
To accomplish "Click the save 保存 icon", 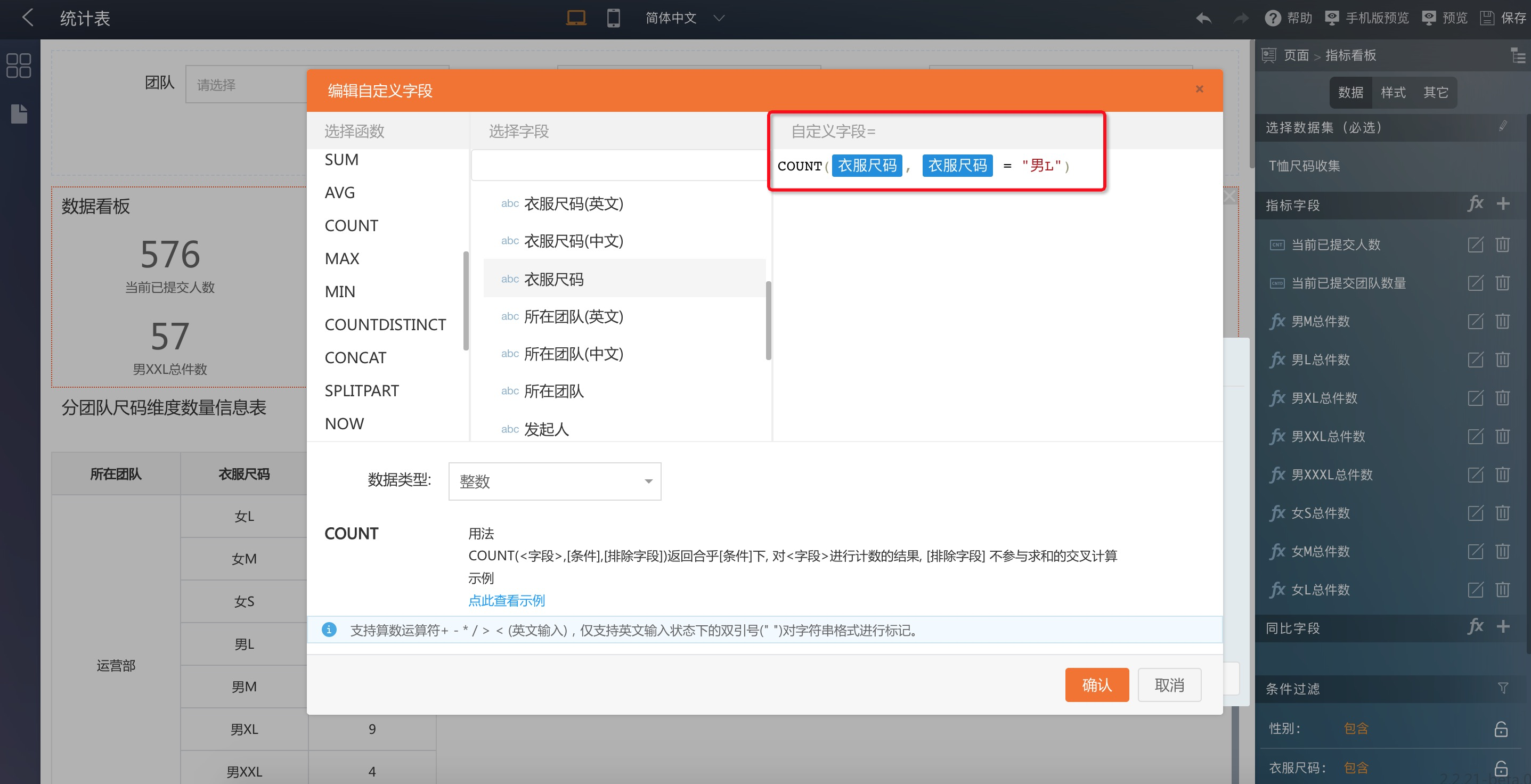I will point(1488,18).
